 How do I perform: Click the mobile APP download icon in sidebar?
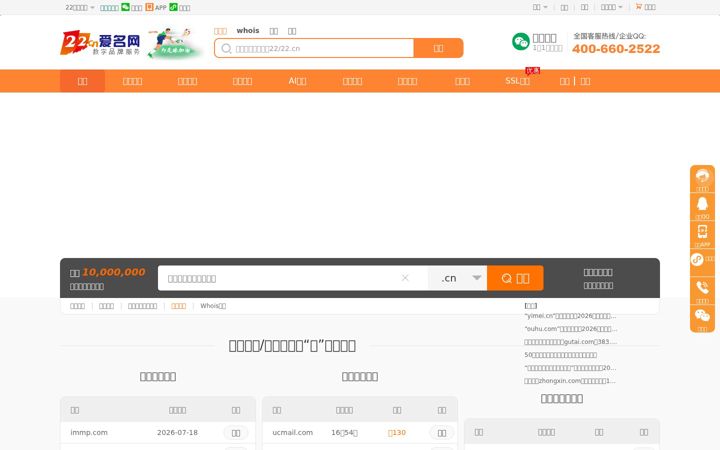click(702, 231)
